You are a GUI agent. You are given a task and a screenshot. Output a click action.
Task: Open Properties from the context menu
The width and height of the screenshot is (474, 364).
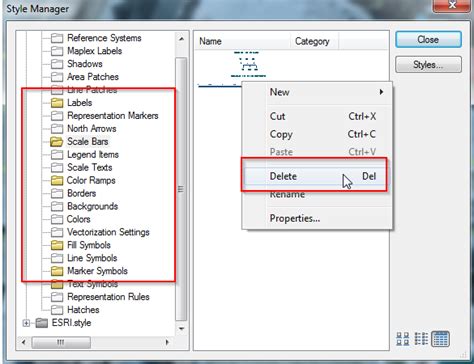pos(317,219)
